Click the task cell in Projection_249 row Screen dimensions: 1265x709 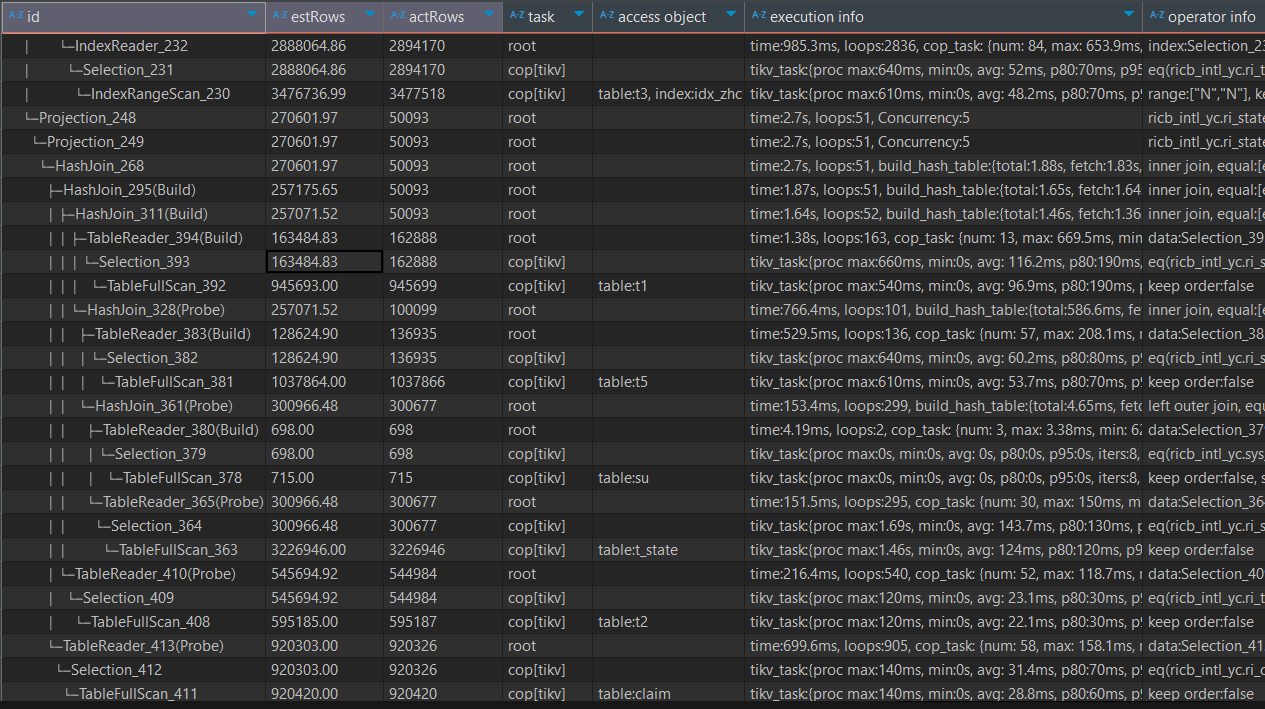(x=548, y=142)
